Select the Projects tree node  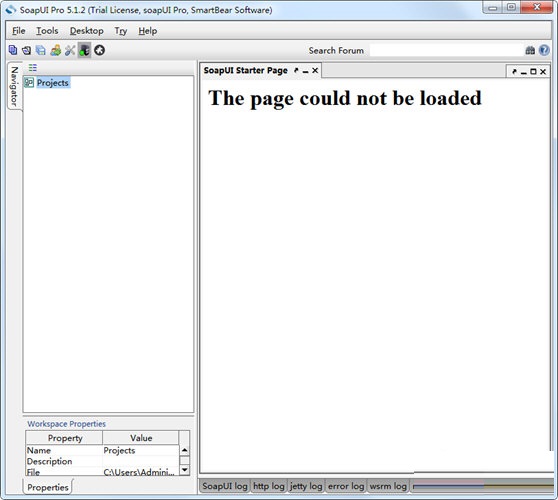click(53, 83)
